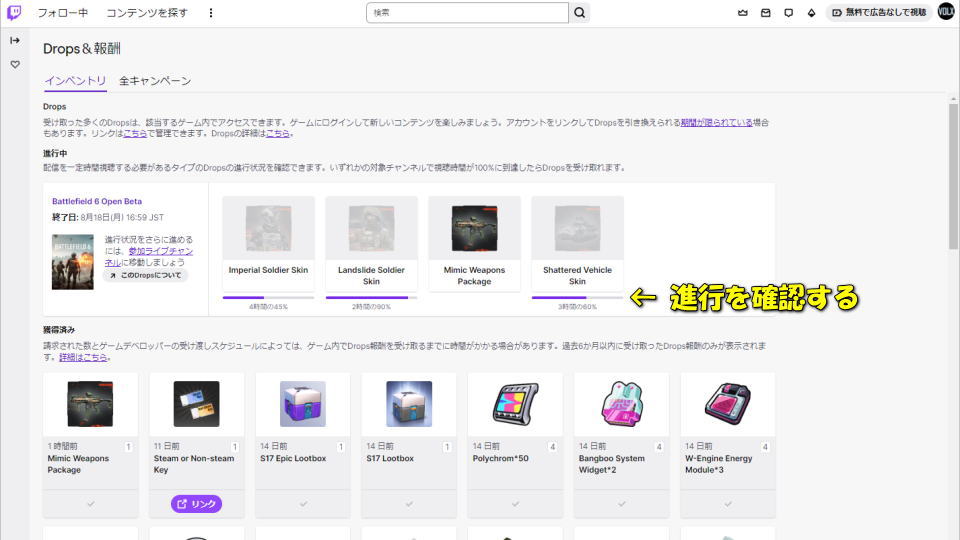
Task: Click the Imperial Soldier Skin progress bar
Action: [268, 298]
